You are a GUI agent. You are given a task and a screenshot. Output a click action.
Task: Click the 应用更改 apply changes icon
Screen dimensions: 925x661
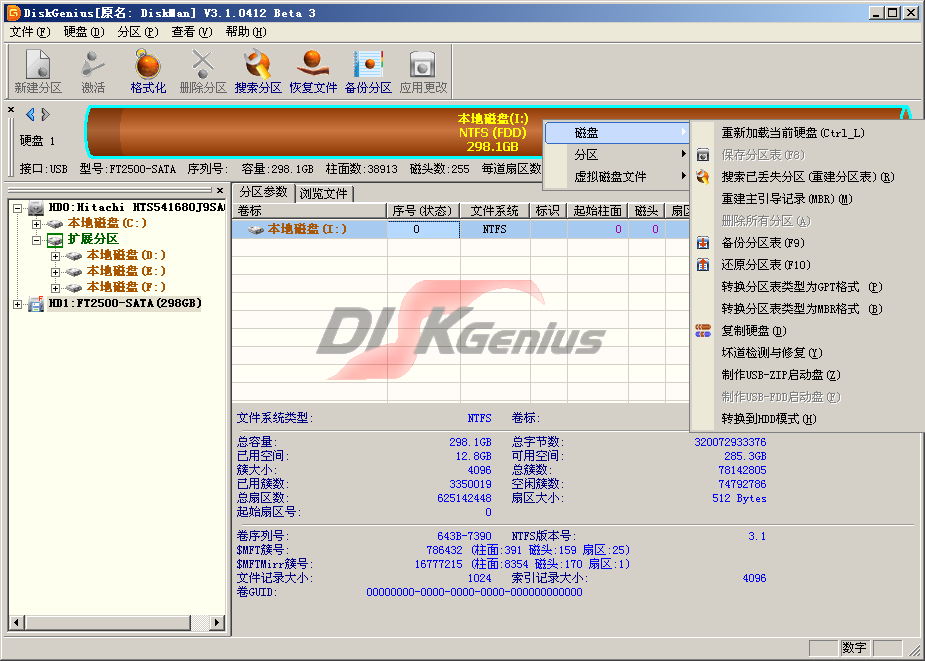[423, 71]
